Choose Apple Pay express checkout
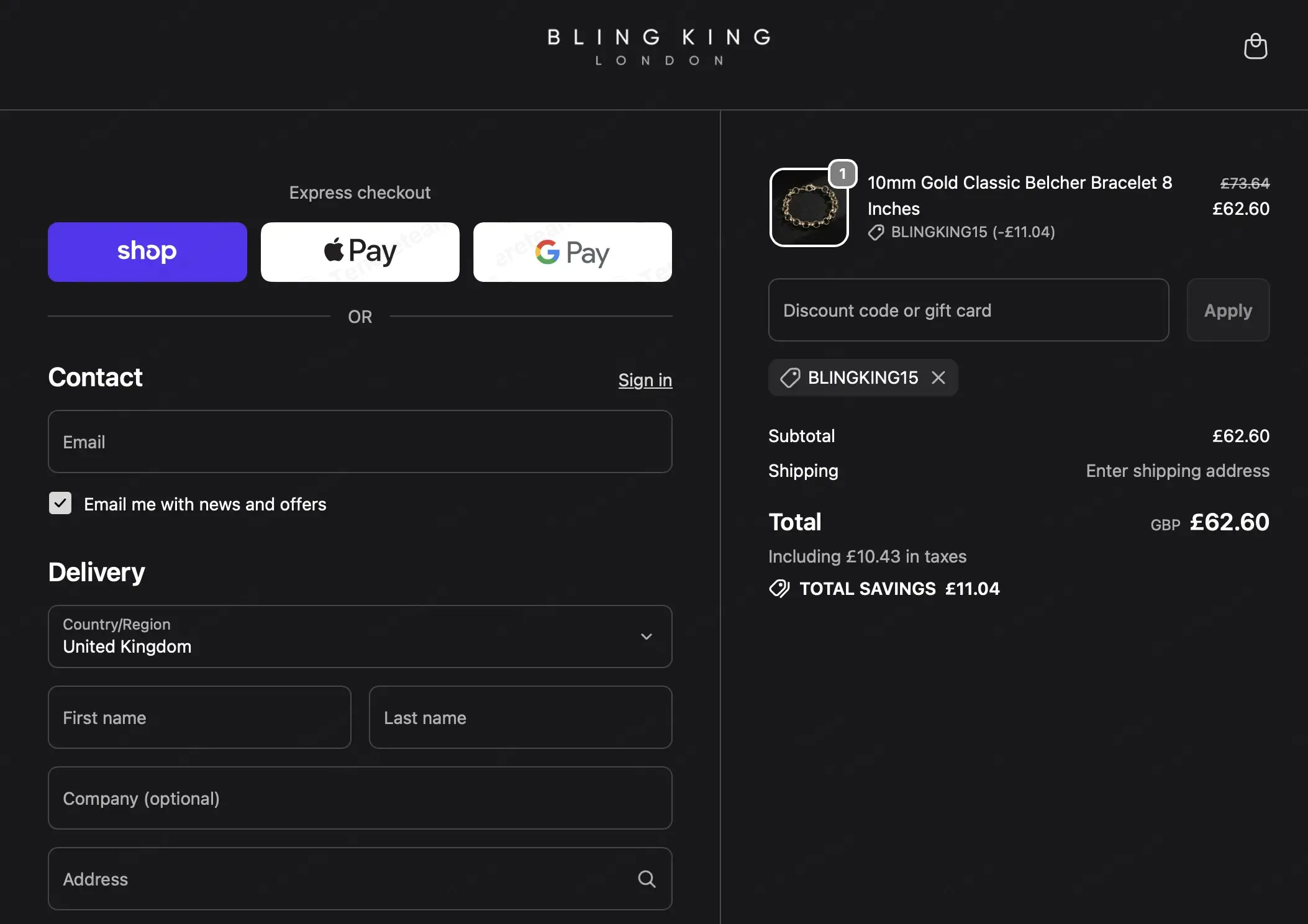This screenshot has width=1308, height=924. pyautogui.click(x=360, y=252)
